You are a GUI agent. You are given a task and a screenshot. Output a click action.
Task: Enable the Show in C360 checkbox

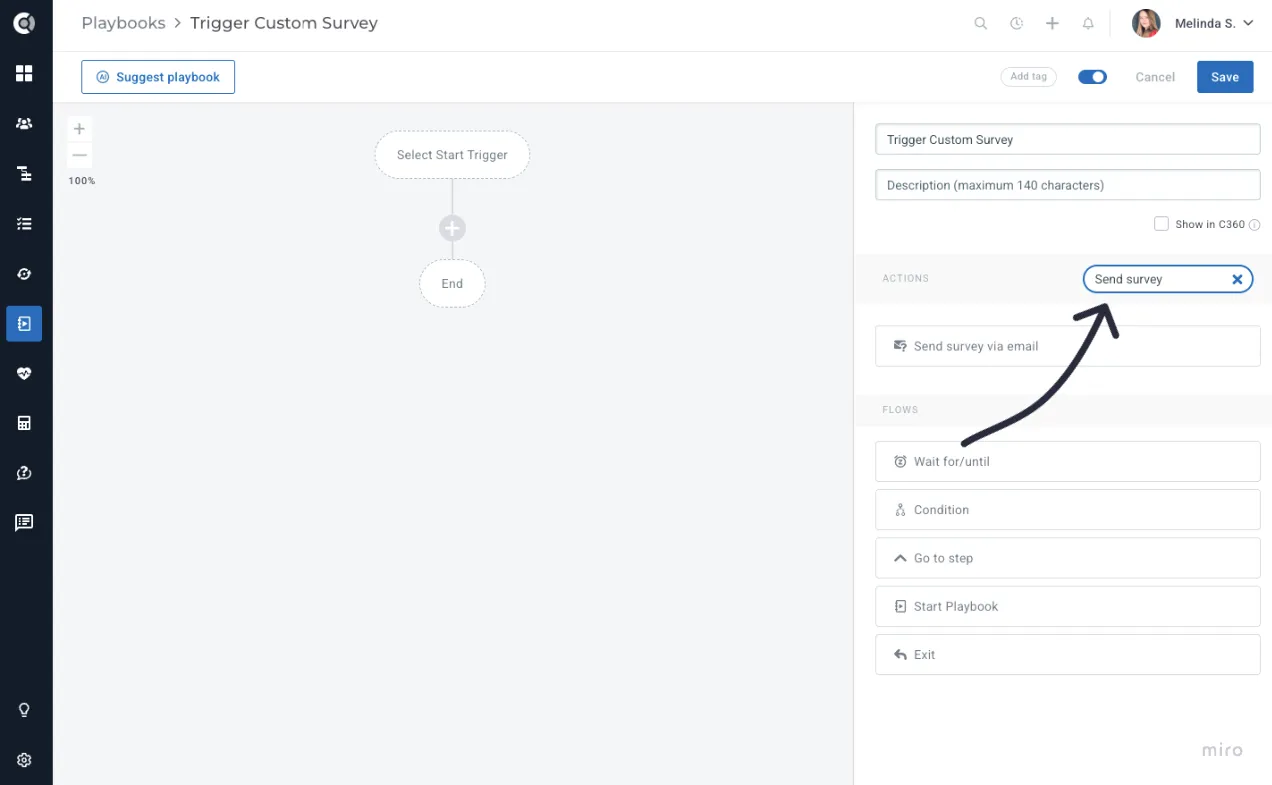(1161, 224)
